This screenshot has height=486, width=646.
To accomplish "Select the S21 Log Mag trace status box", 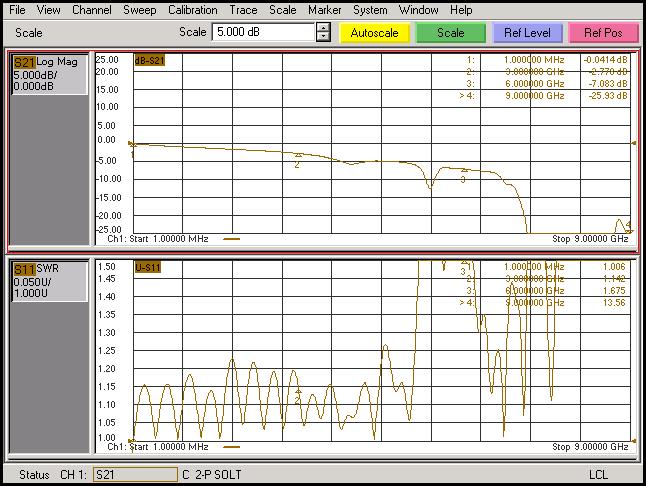I will (49, 74).
